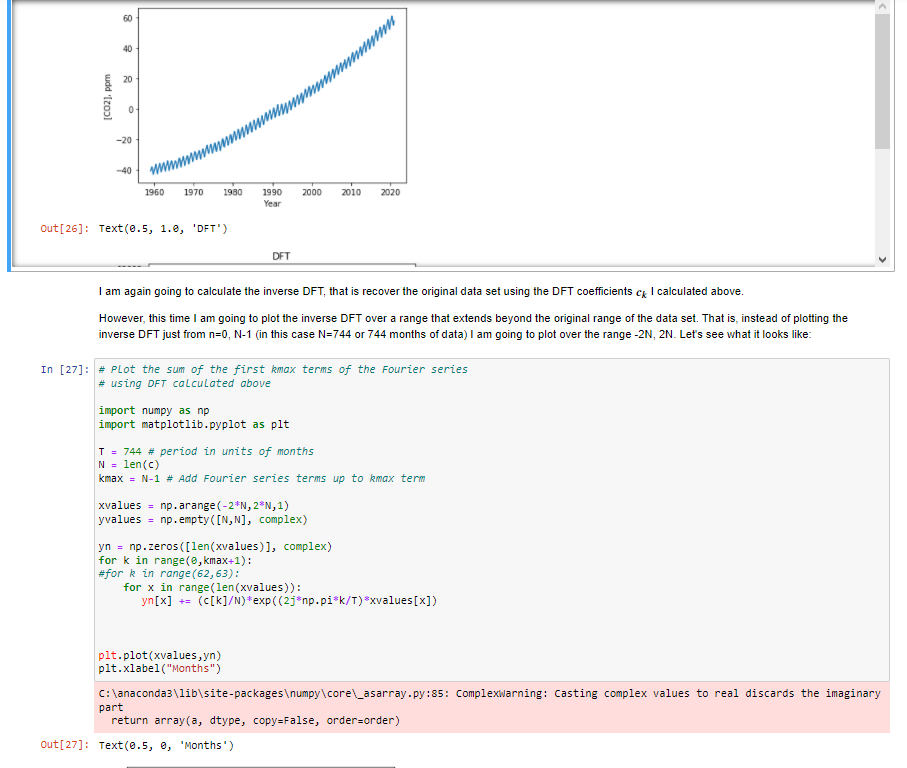
Task: Click the Out[26] output prompt label
Action: [x=63, y=227]
